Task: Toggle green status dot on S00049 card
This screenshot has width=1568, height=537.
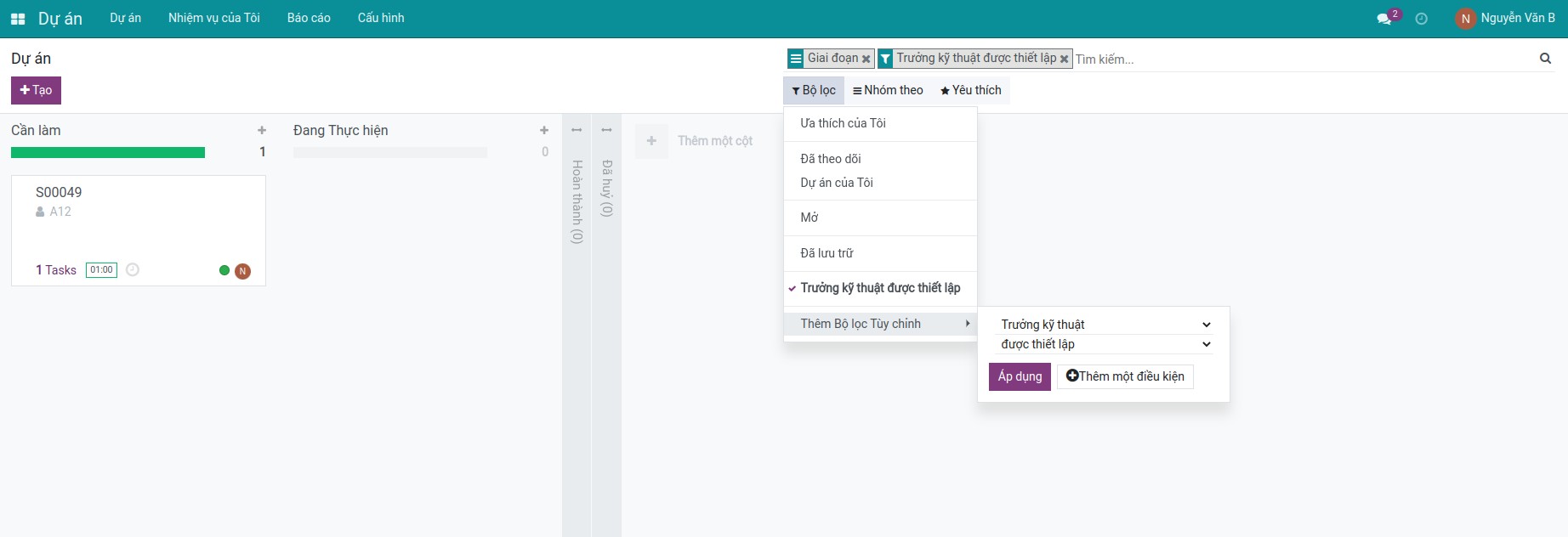Action: [224, 270]
